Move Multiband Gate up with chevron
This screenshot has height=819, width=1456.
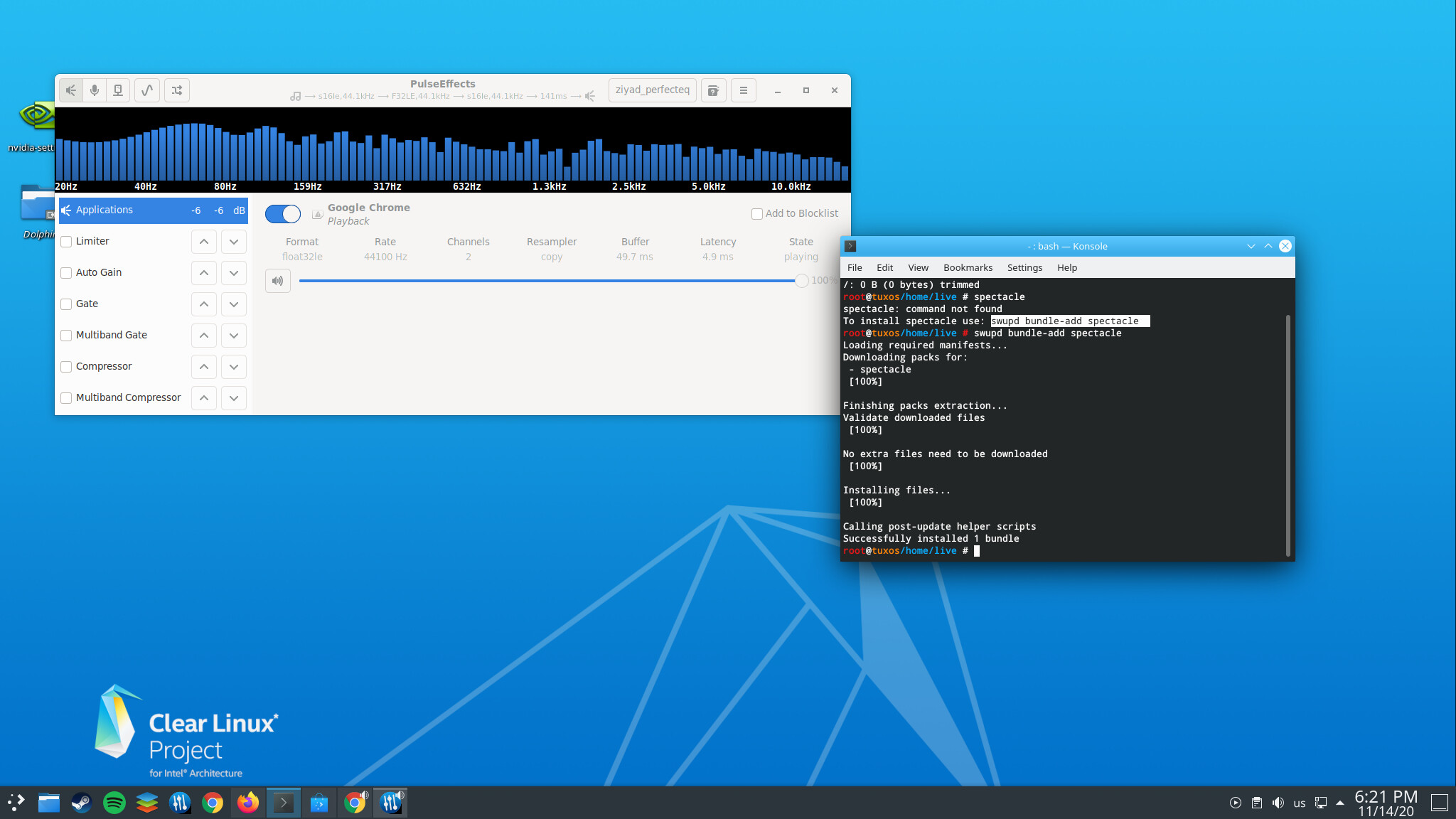204,336
